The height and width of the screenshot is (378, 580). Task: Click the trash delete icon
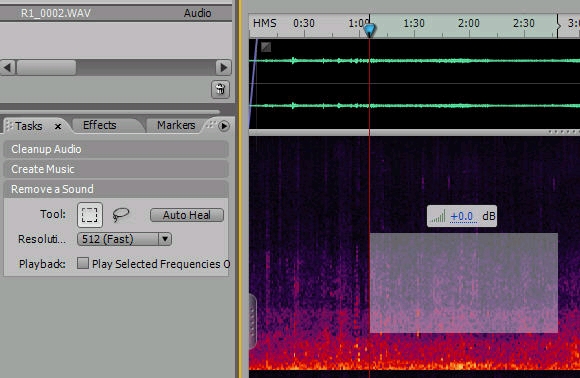point(220,89)
